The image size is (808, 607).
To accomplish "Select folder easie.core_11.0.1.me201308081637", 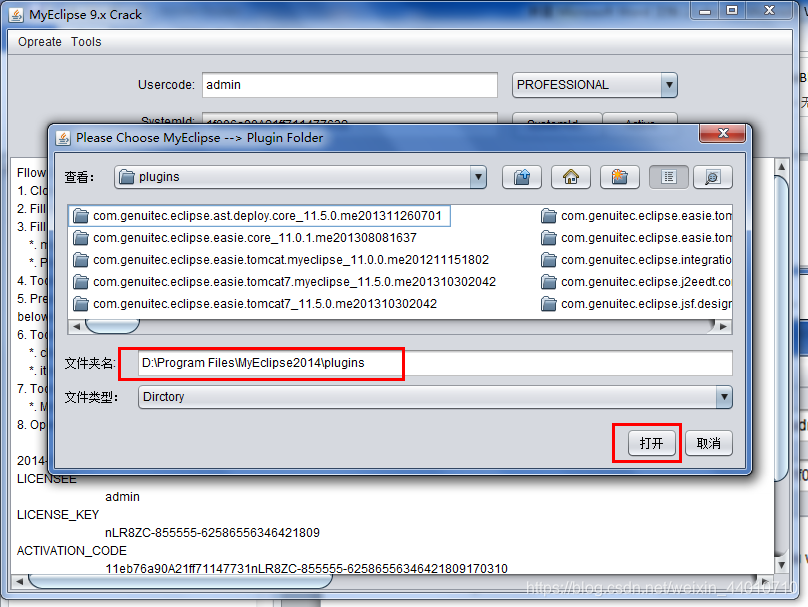I will point(244,238).
